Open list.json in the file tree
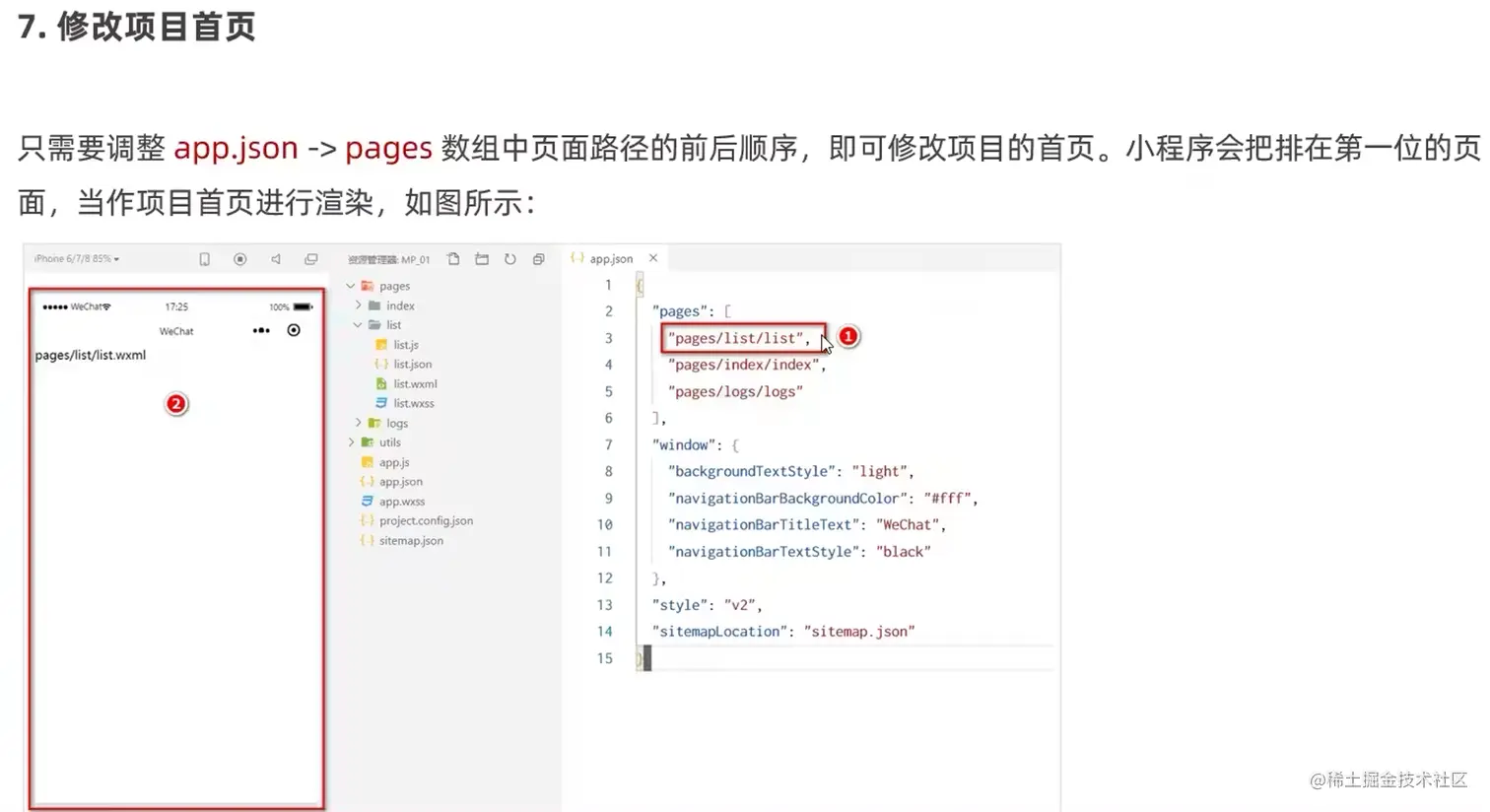Viewport: 1490px width, 812px height. click(x=413, y=364)
